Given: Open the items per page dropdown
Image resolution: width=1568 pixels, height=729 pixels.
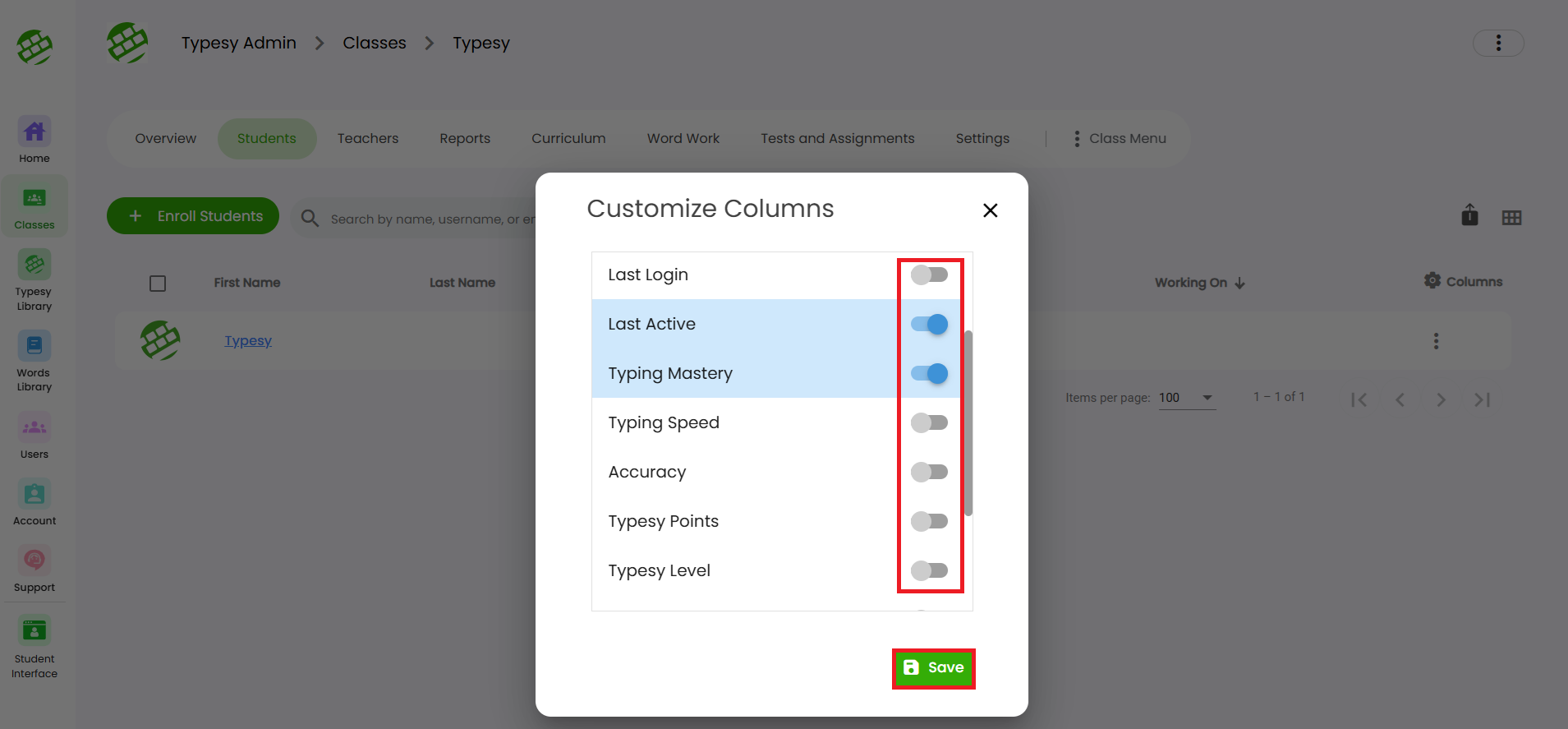Looking at the screenshot, I should [x=1186, y=398].
